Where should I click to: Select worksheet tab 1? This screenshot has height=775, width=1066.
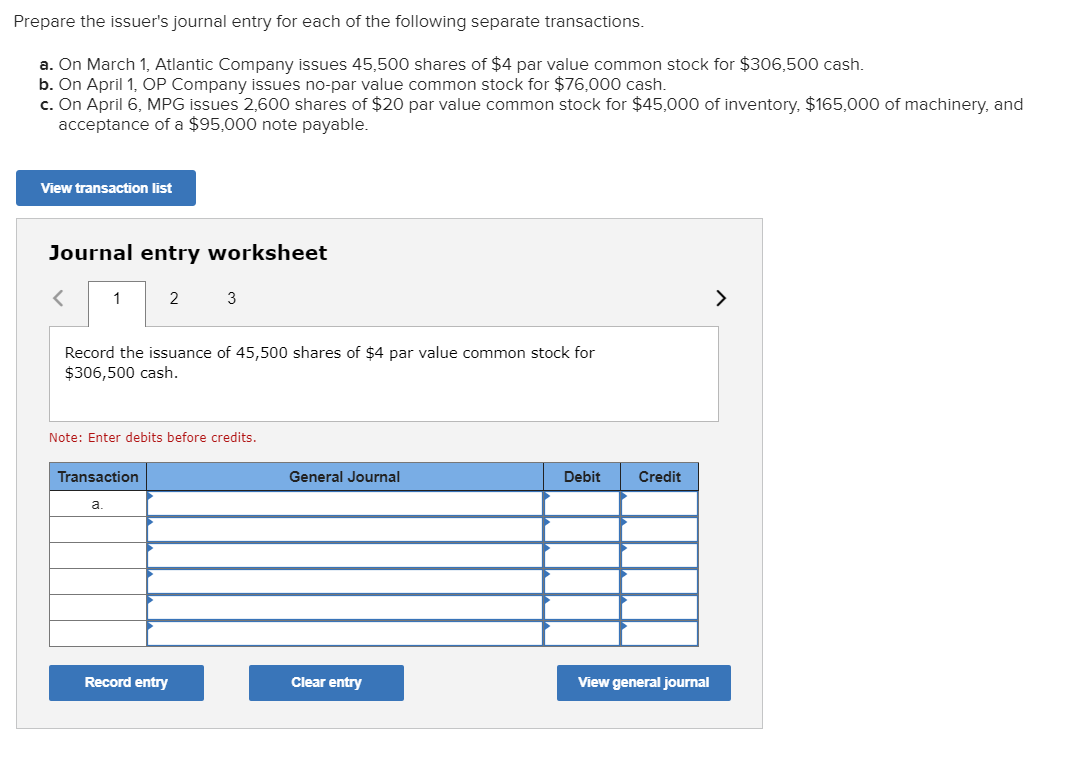[116, 299]
